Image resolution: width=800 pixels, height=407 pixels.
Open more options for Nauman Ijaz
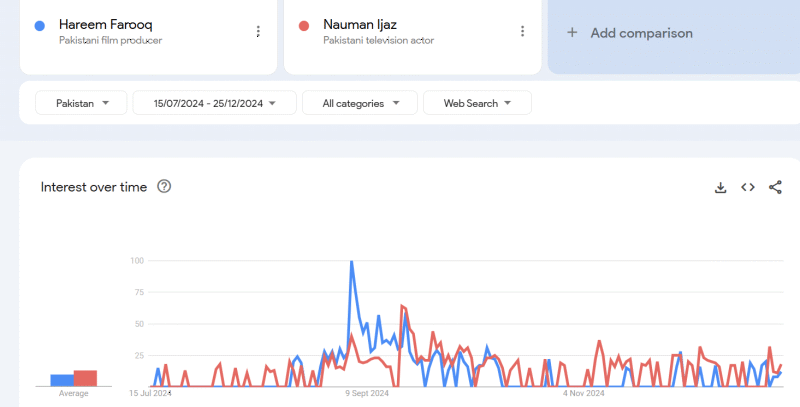coord(522,32)
